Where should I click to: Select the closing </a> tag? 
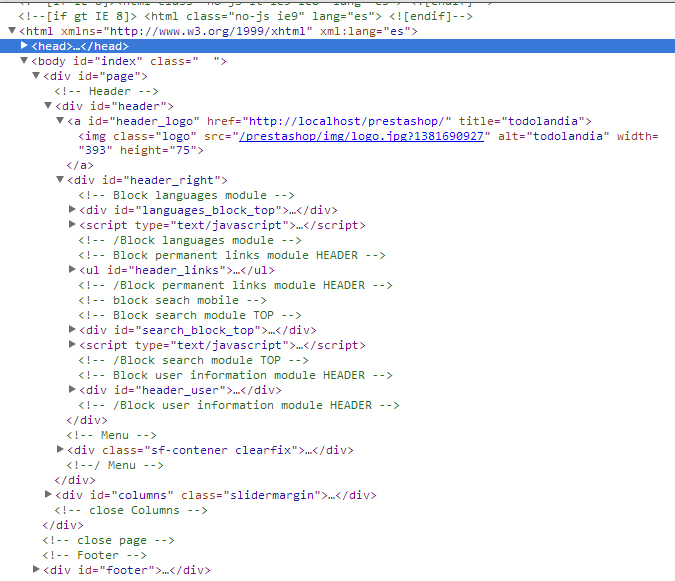click(80, 165)
